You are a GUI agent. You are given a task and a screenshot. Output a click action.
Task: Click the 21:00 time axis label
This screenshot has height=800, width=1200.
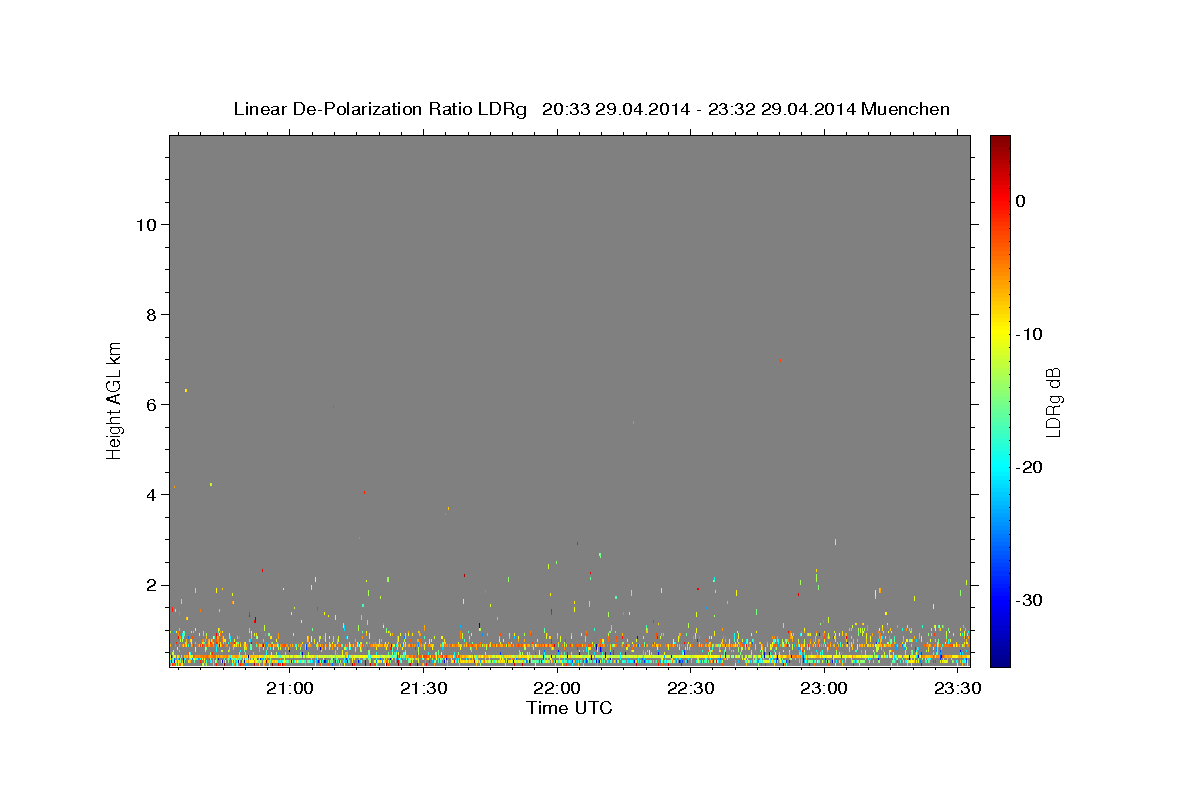[x=290, y=689]
